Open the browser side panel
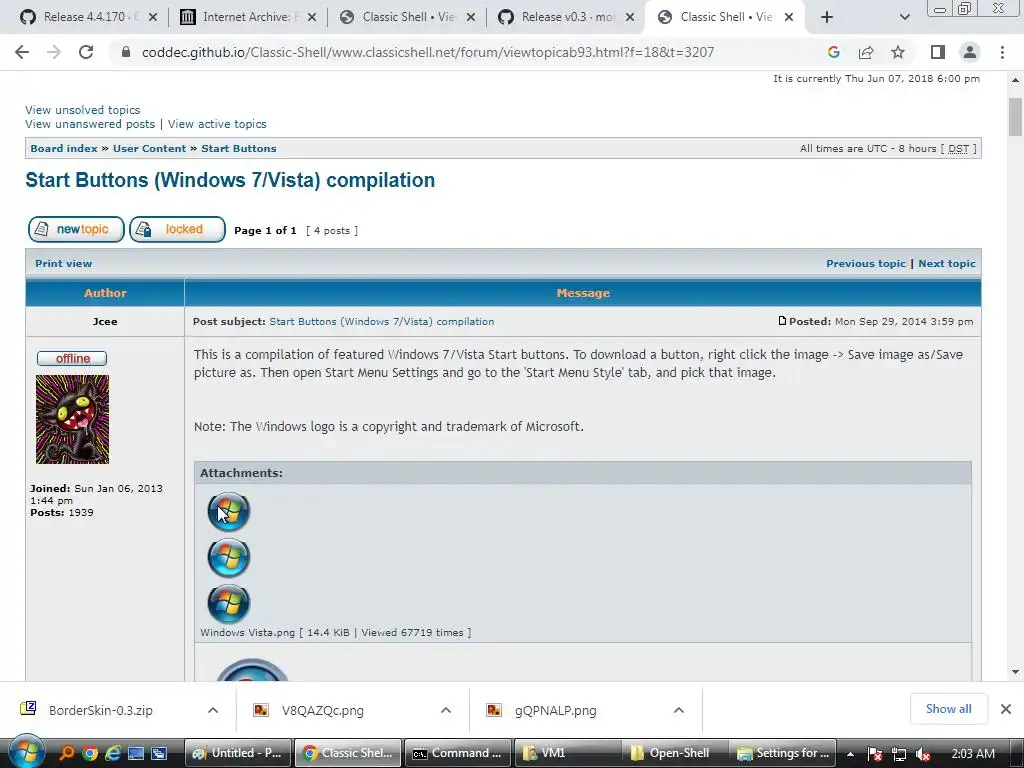The image size is (1024, 768). 937,52
